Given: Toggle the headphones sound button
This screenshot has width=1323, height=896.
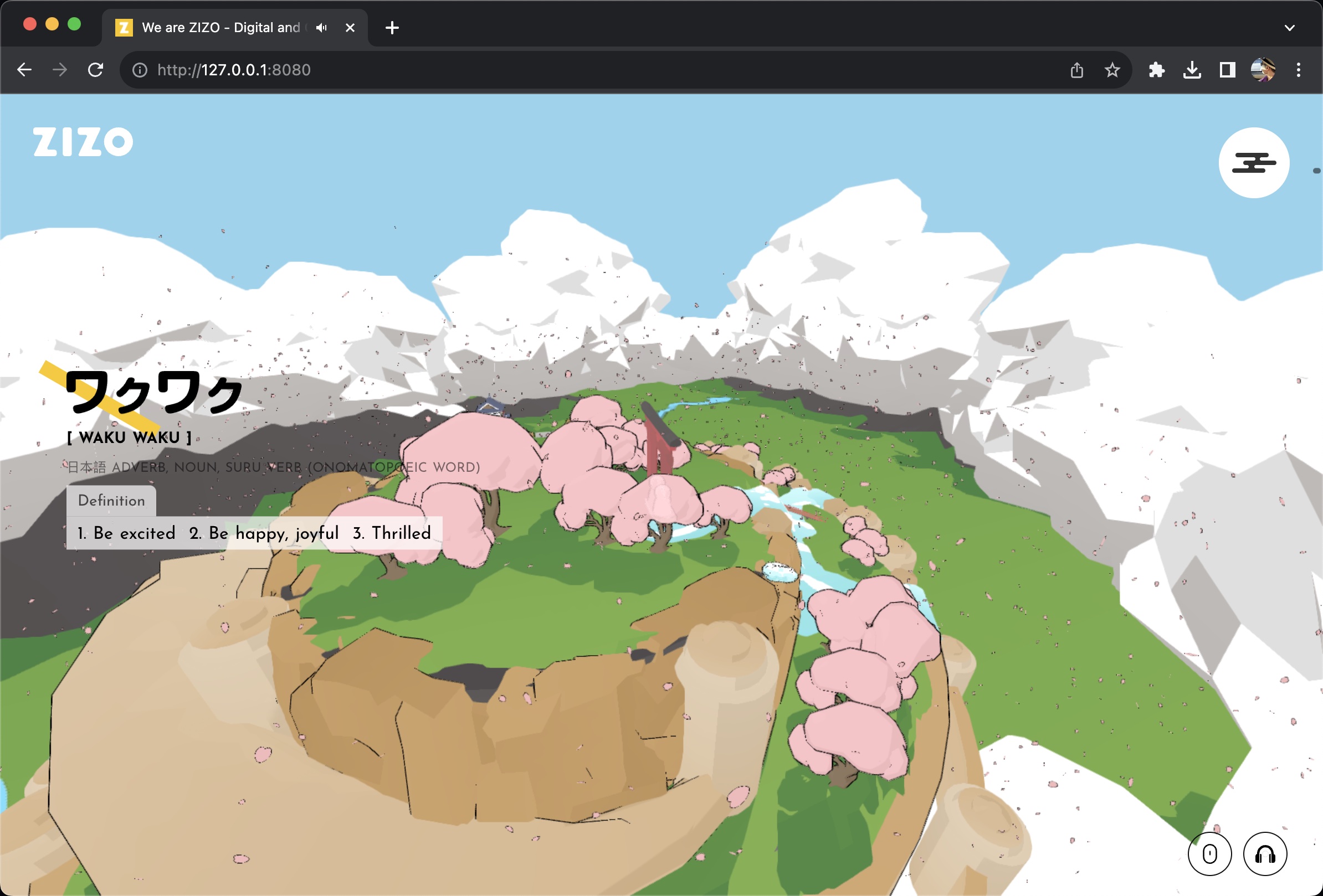Looking at the screenshot, I should [x=1264, y=854].
